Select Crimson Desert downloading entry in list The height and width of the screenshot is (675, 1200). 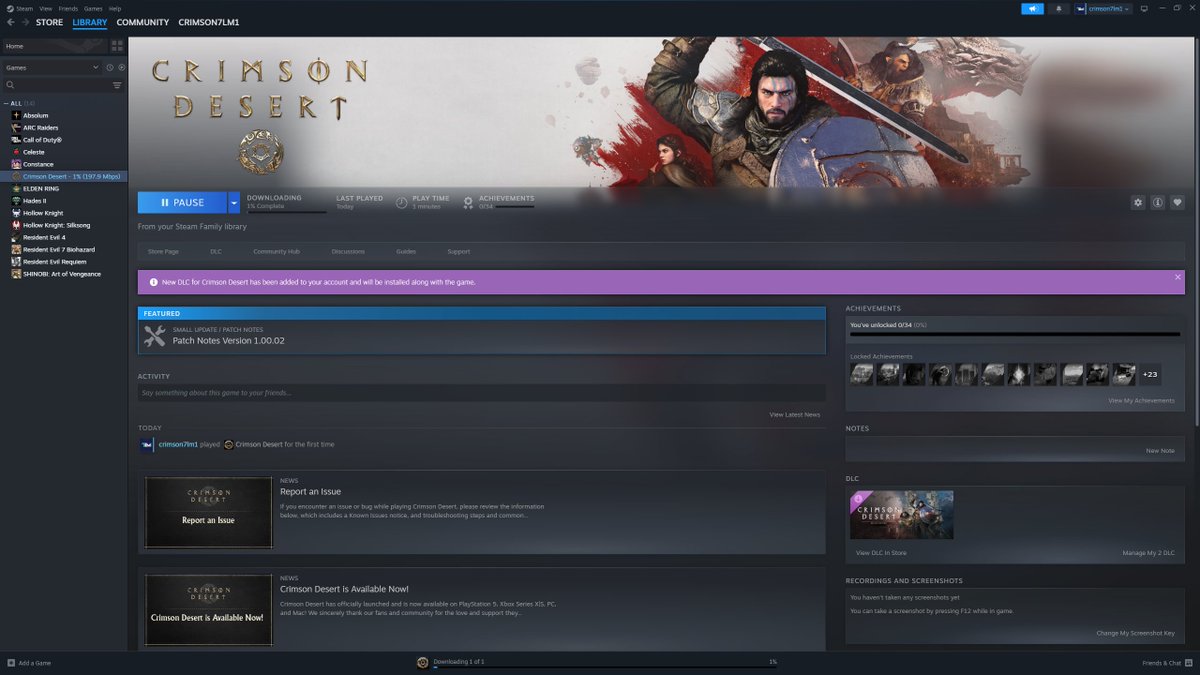(63, 176)
